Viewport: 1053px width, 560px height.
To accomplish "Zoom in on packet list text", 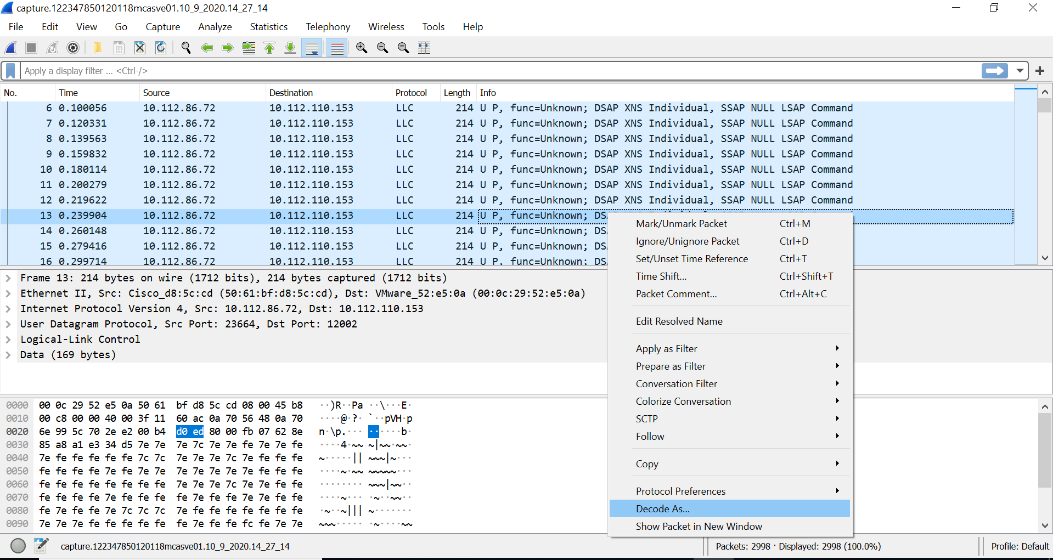I will 362,47.
